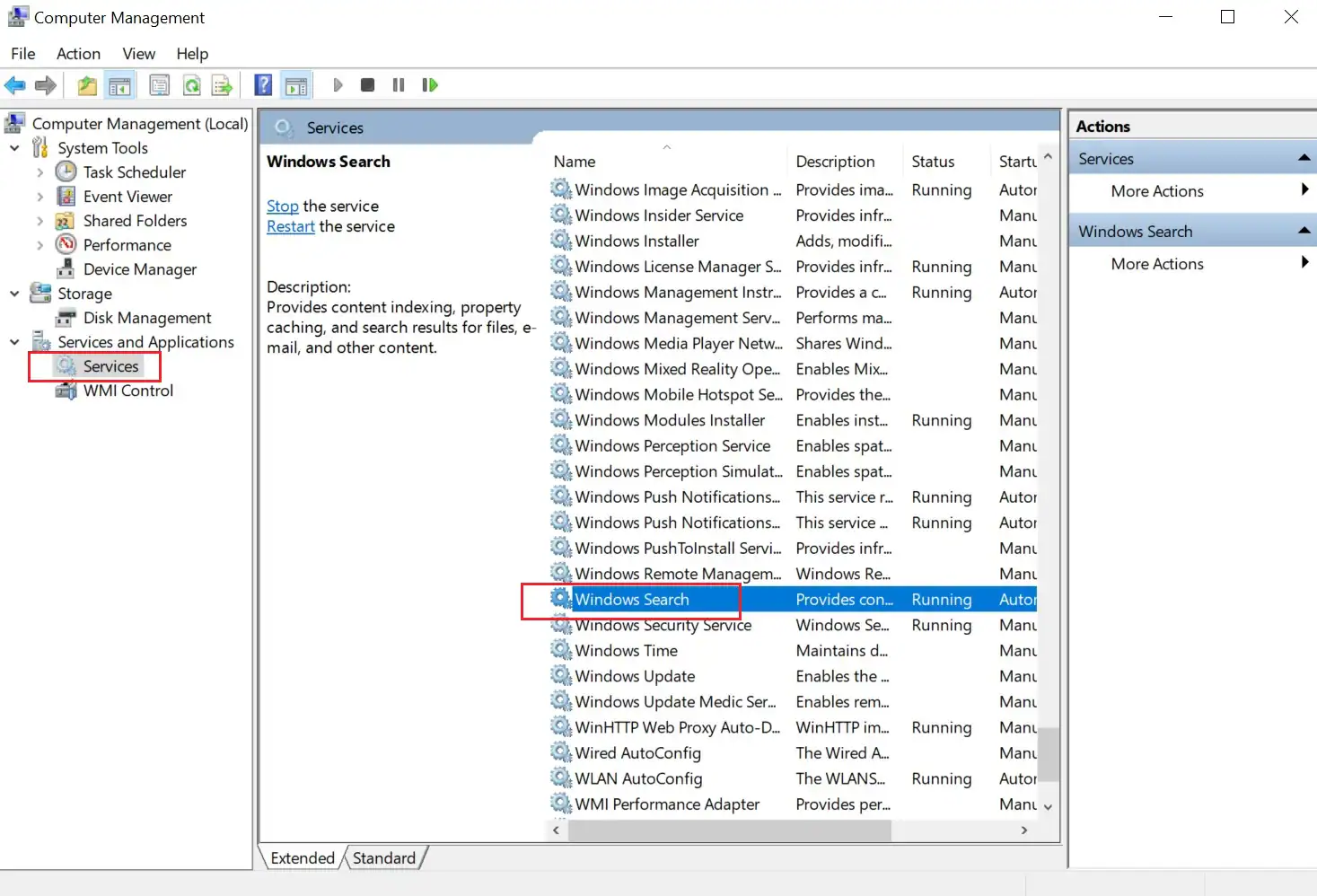Click the Export List toolbar icon
The height and width of the screenshot is (896, 1317).
pyautogui.click(x=222, y=85)
